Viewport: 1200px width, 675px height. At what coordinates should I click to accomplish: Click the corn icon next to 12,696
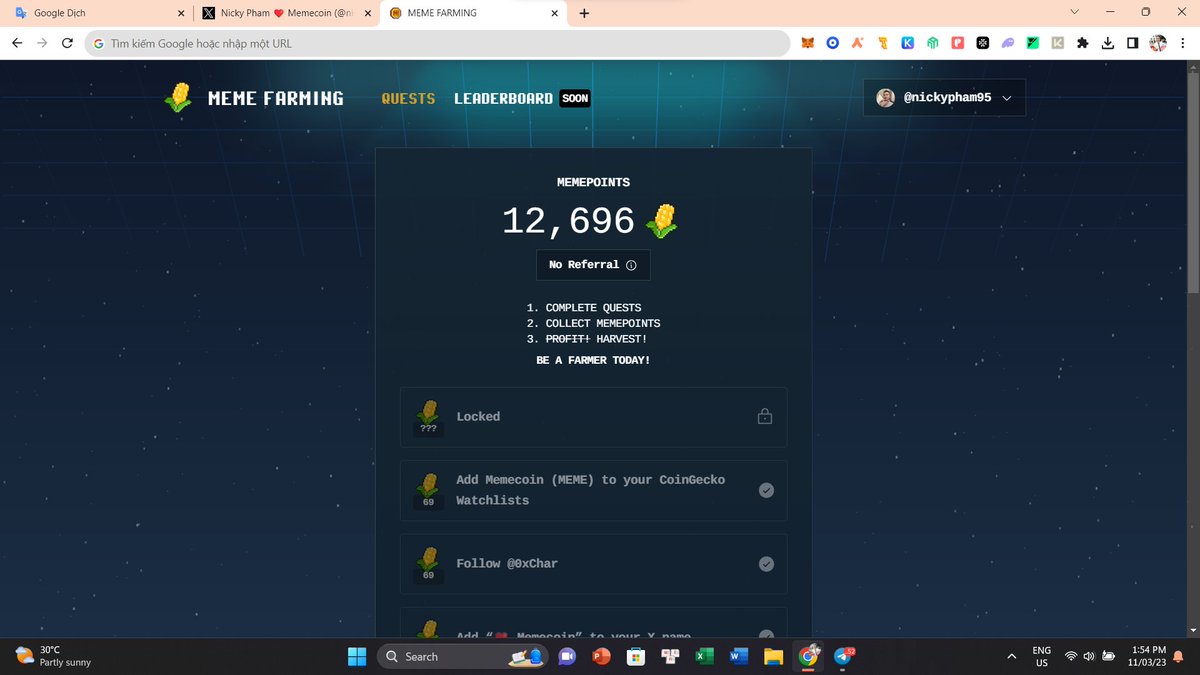coord(662,221)
